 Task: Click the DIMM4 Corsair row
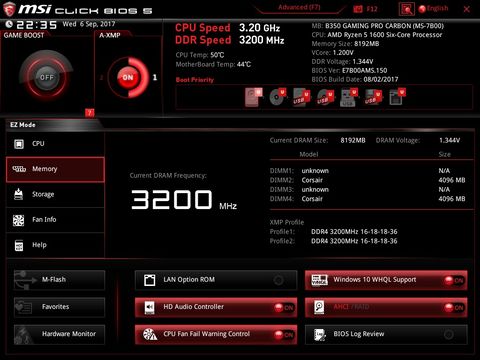[367, 199]
